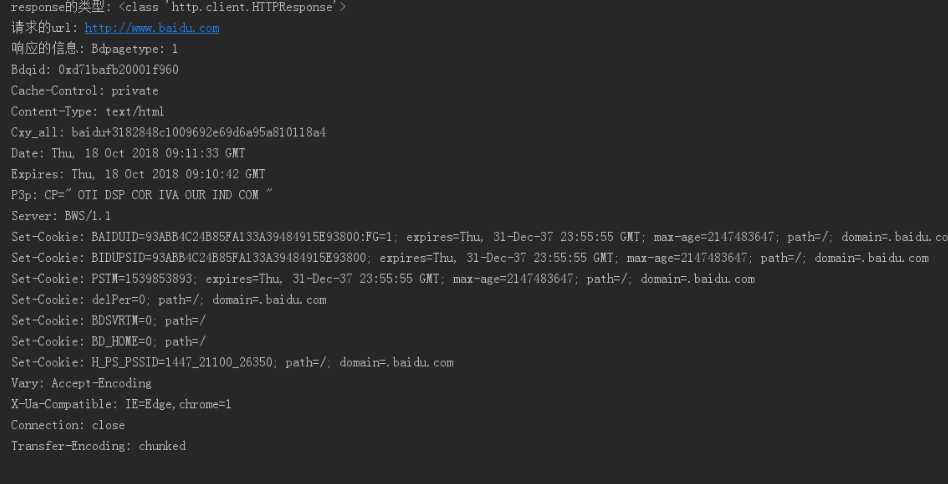Click the response type line with HTTPResponse
The width and height of the screenshot is (948, 484).
(x=178, y=7)
